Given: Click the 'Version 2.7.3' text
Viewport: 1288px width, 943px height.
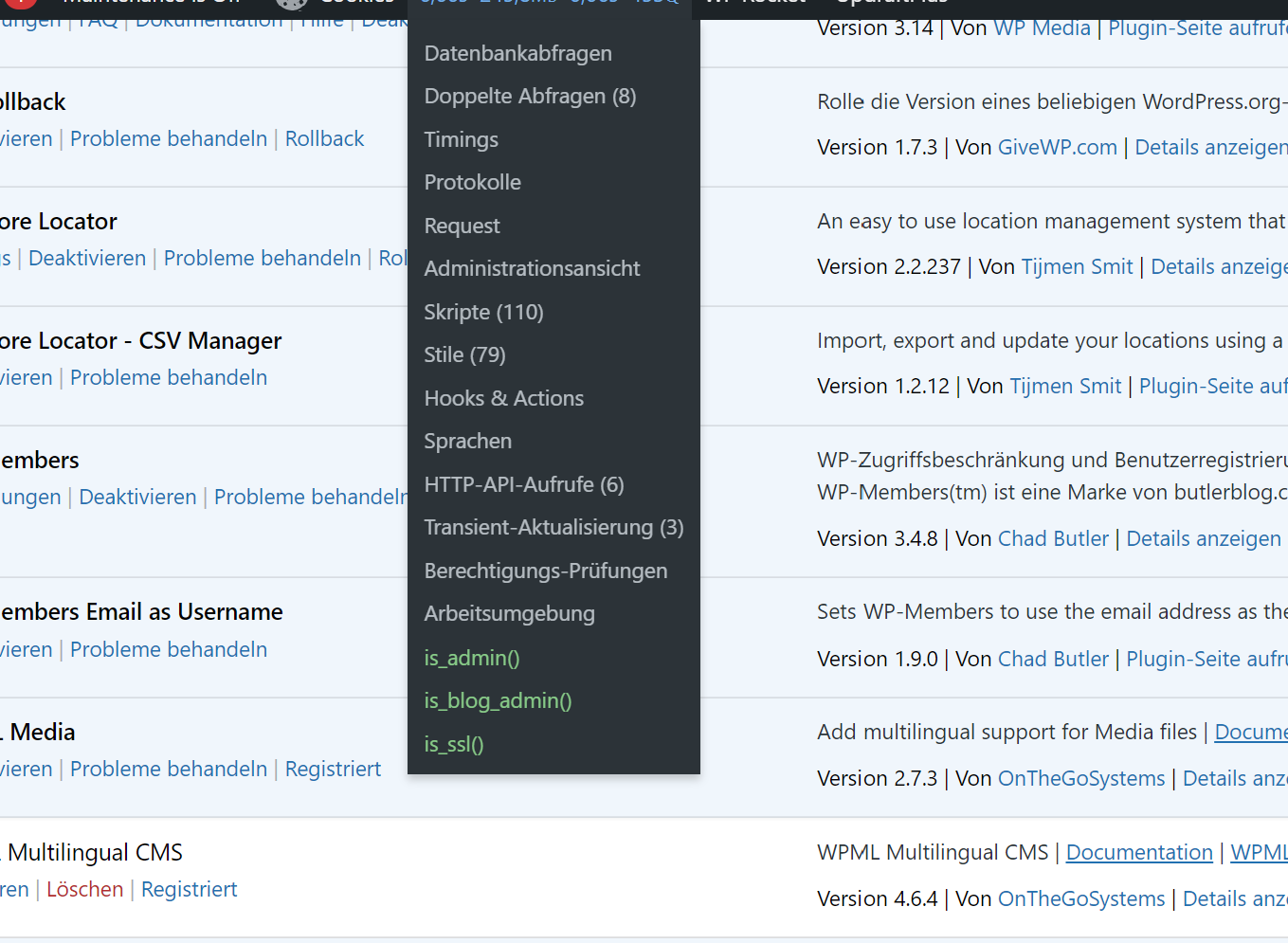Looking at the screenshot, I should click(x=877, y=778).
